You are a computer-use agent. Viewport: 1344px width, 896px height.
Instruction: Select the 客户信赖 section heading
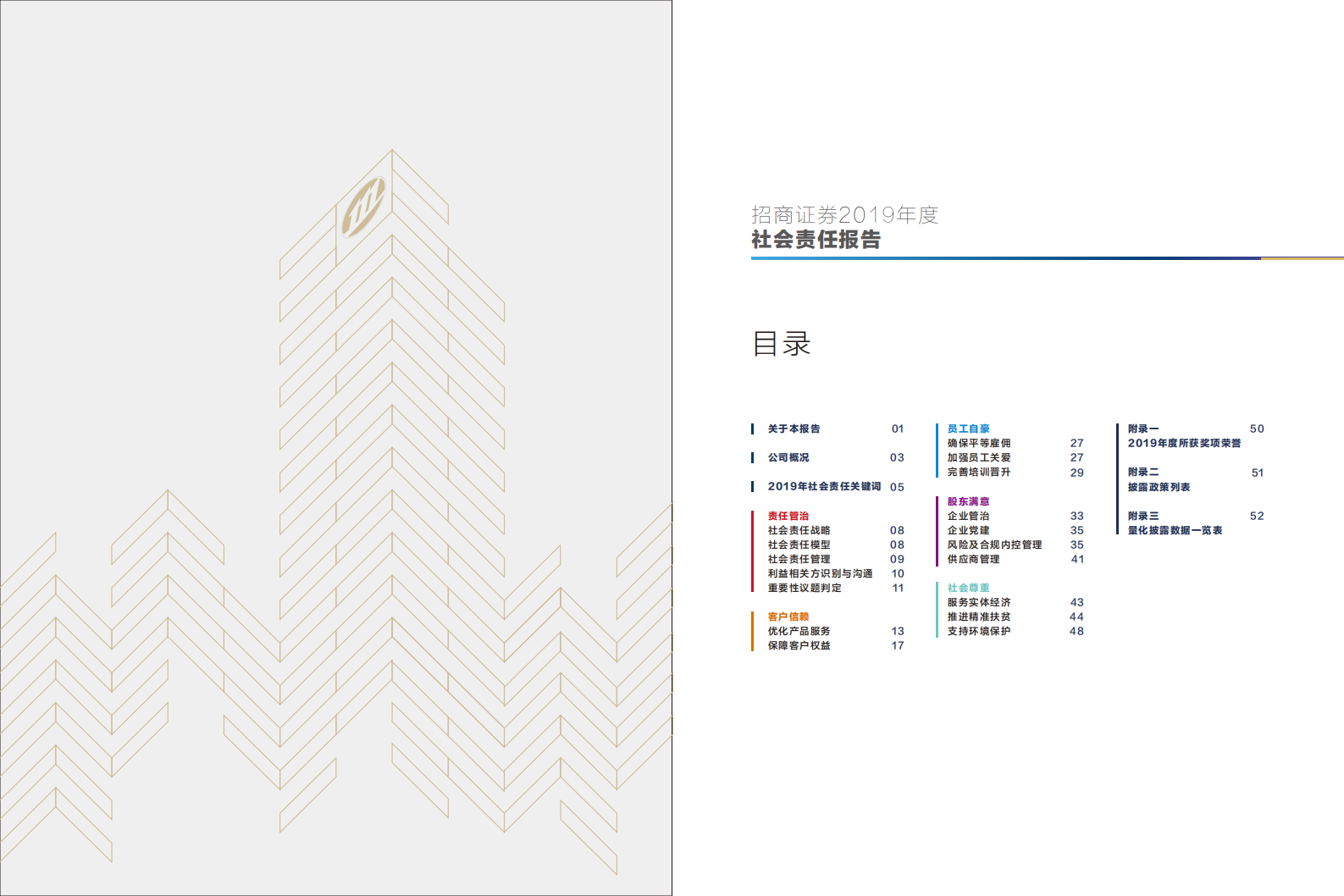click(788, 617)
